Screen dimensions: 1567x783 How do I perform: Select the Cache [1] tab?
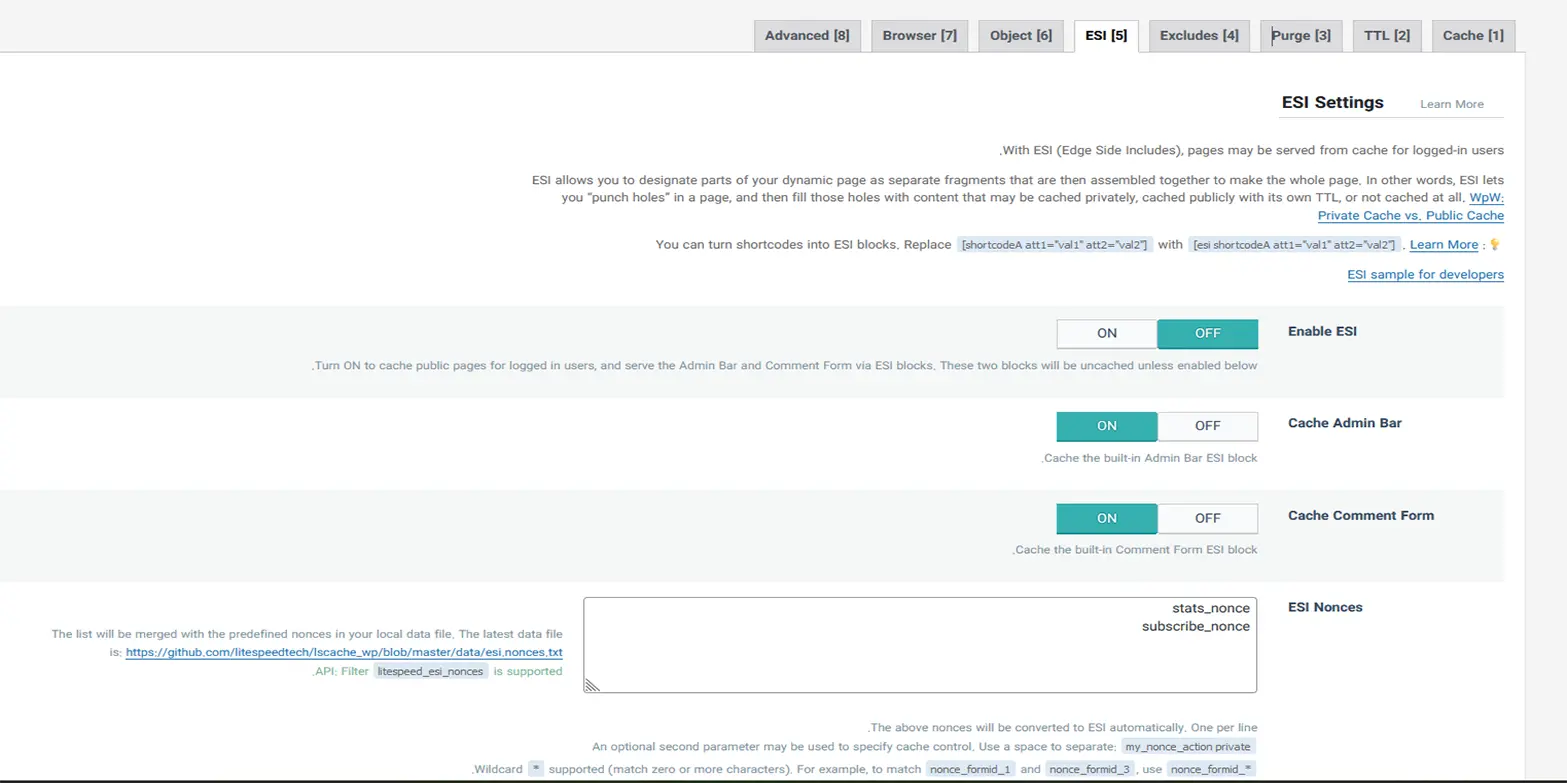point(1473,35)
